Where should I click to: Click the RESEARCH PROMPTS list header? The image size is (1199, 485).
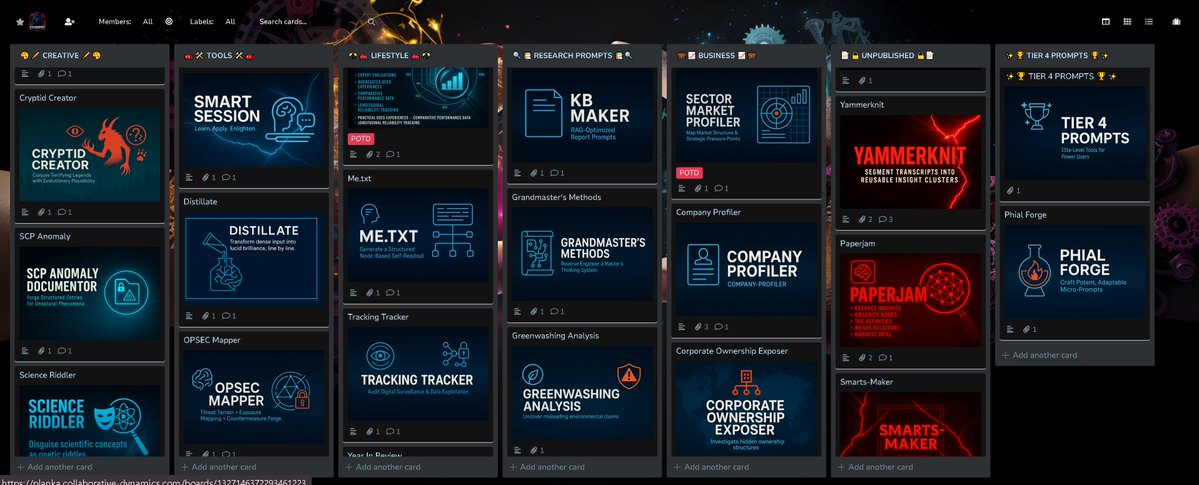point(573,56)
